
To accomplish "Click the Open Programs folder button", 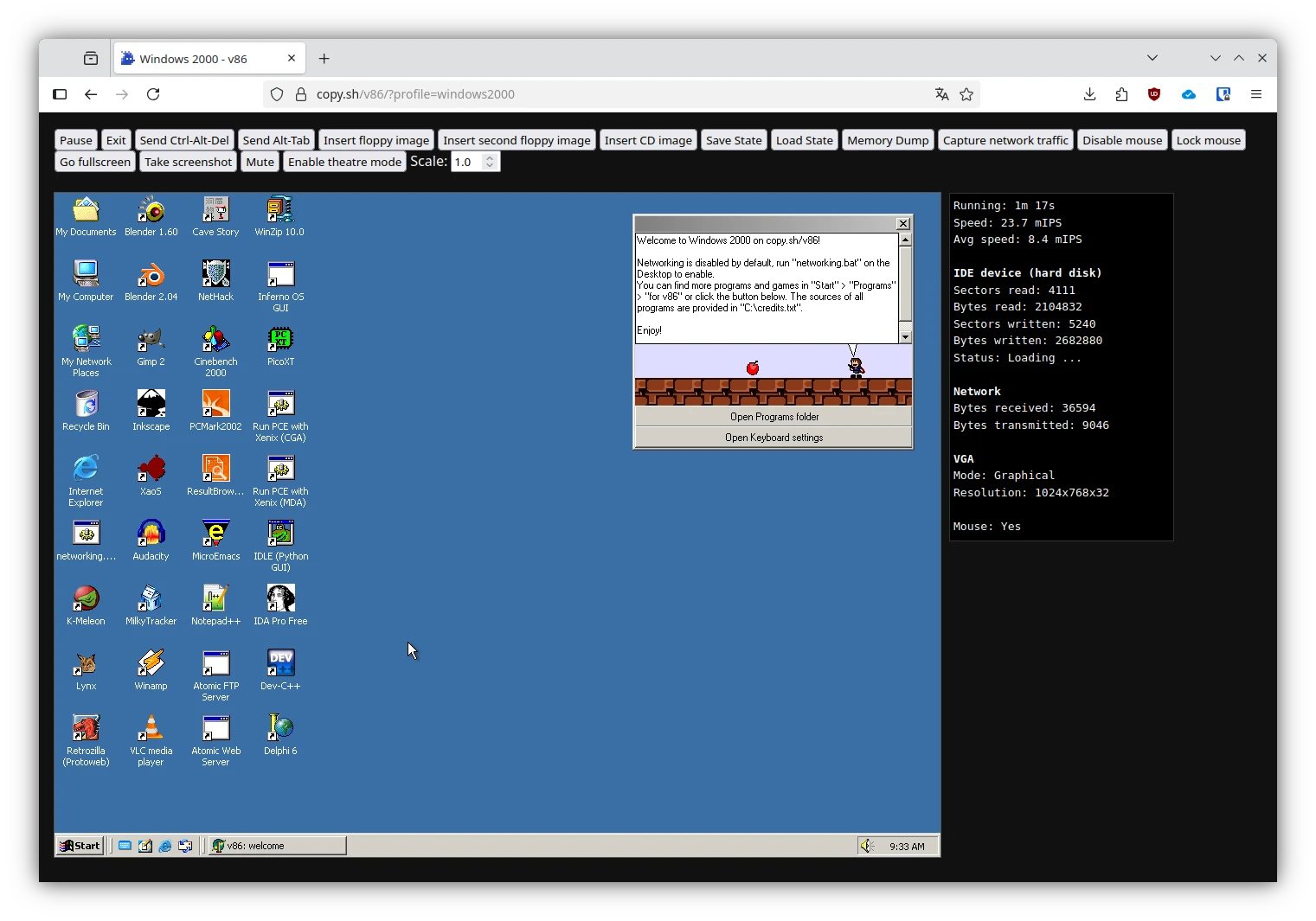I will point(774,417).
